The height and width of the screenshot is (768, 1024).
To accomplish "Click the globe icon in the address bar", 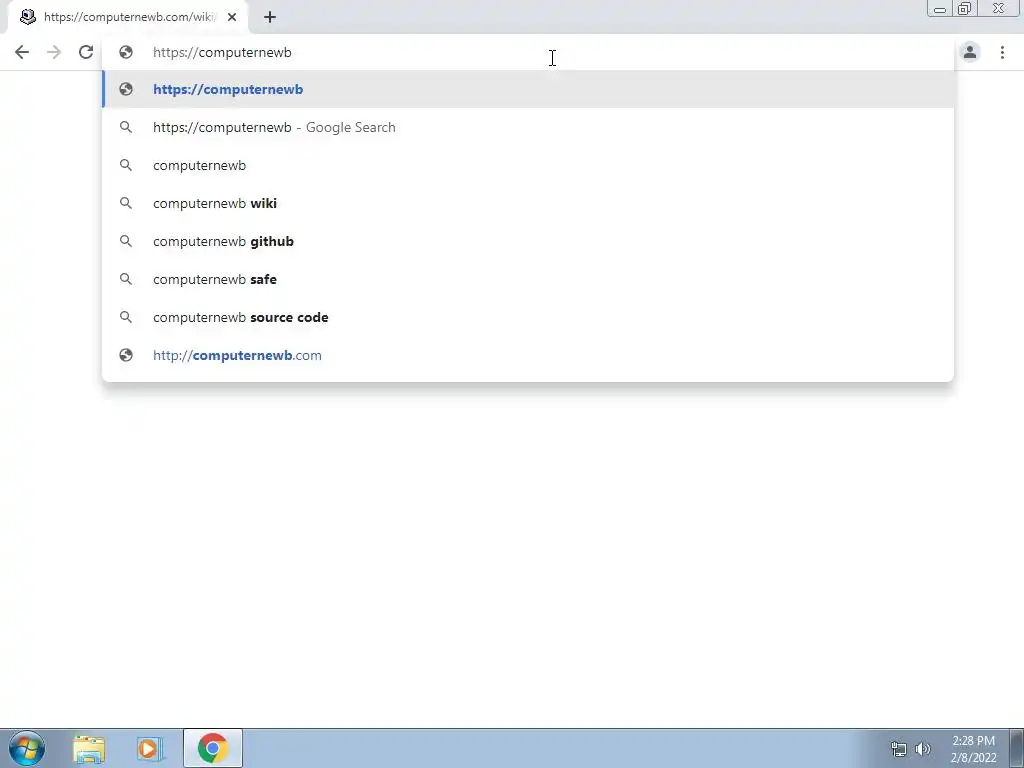I will [x=126, y=52].
